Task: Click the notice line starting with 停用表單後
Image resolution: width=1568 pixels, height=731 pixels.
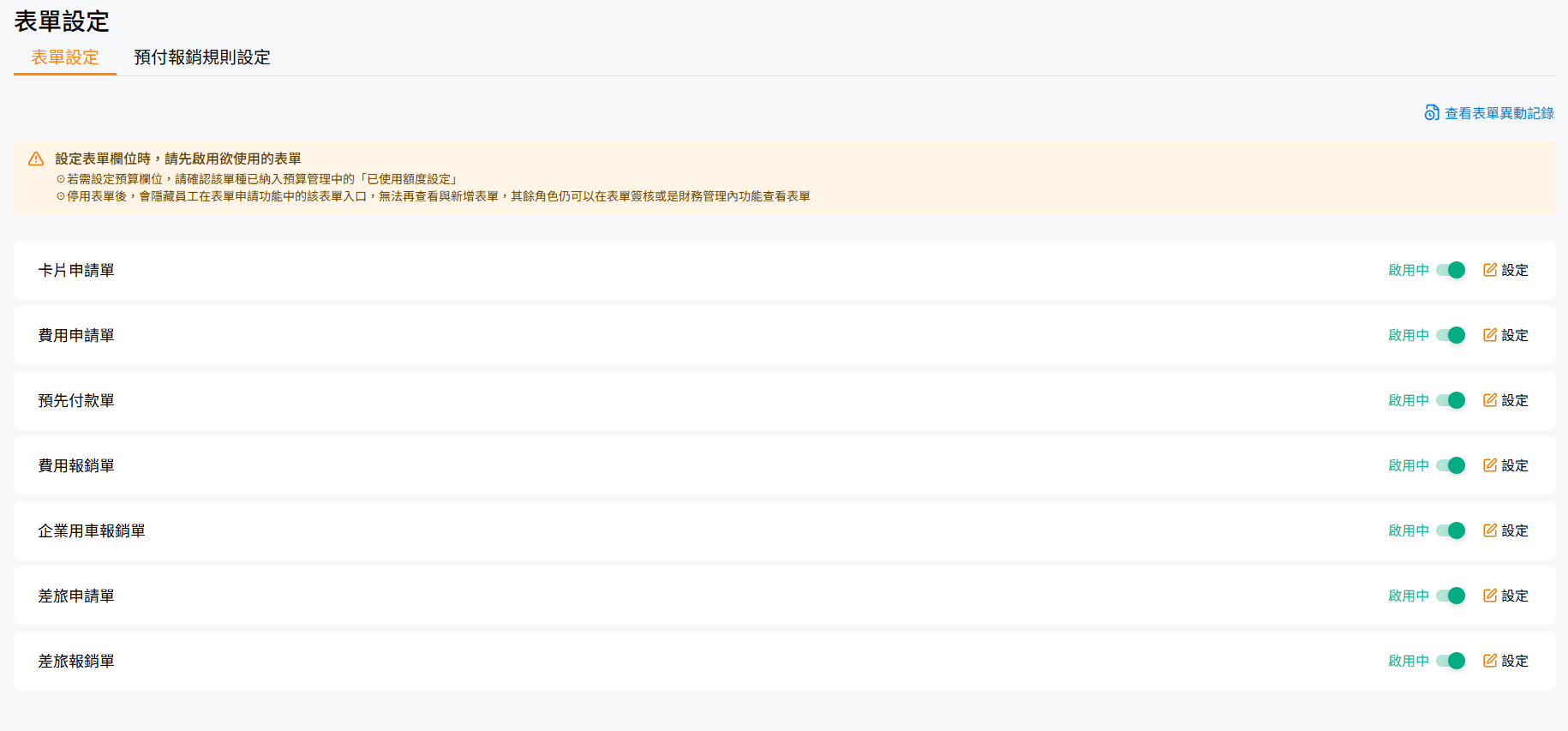Action: (433, 196)
